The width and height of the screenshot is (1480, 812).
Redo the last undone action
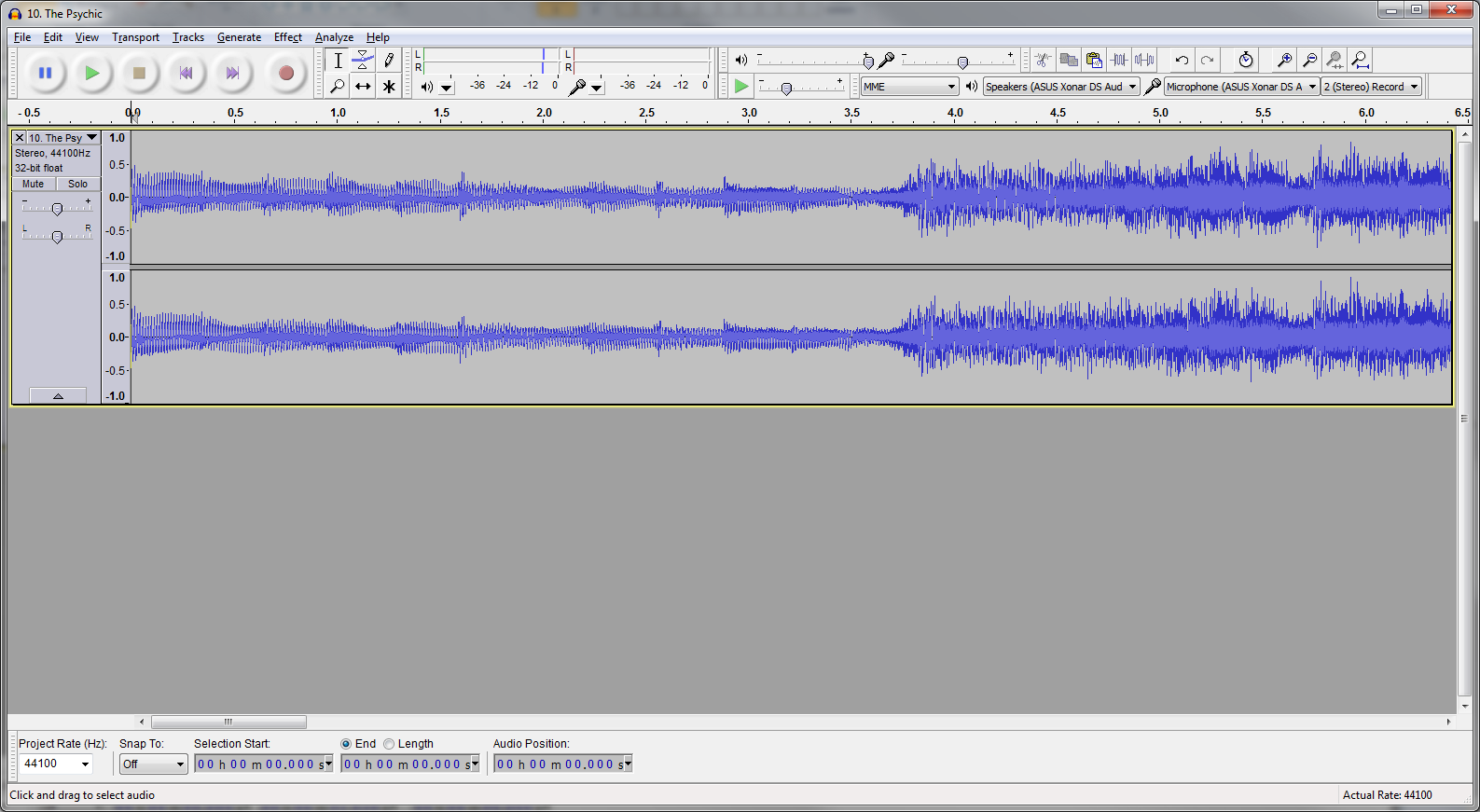(1207, 60)
